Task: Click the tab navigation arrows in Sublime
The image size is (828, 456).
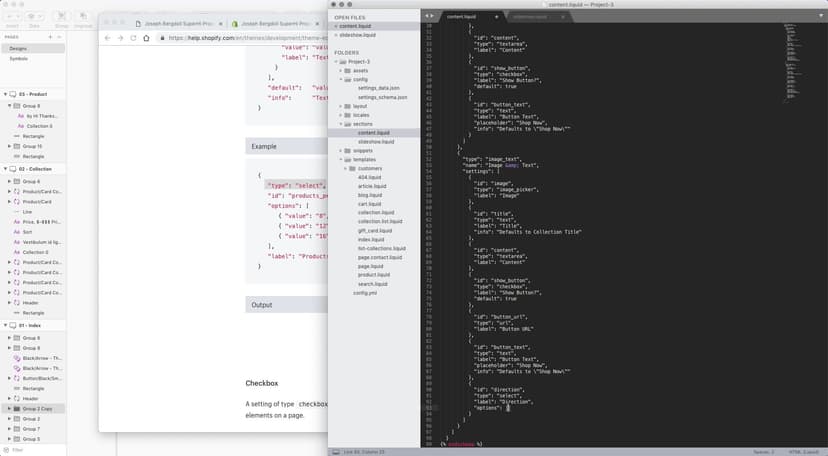Action: tap(429, 17)
